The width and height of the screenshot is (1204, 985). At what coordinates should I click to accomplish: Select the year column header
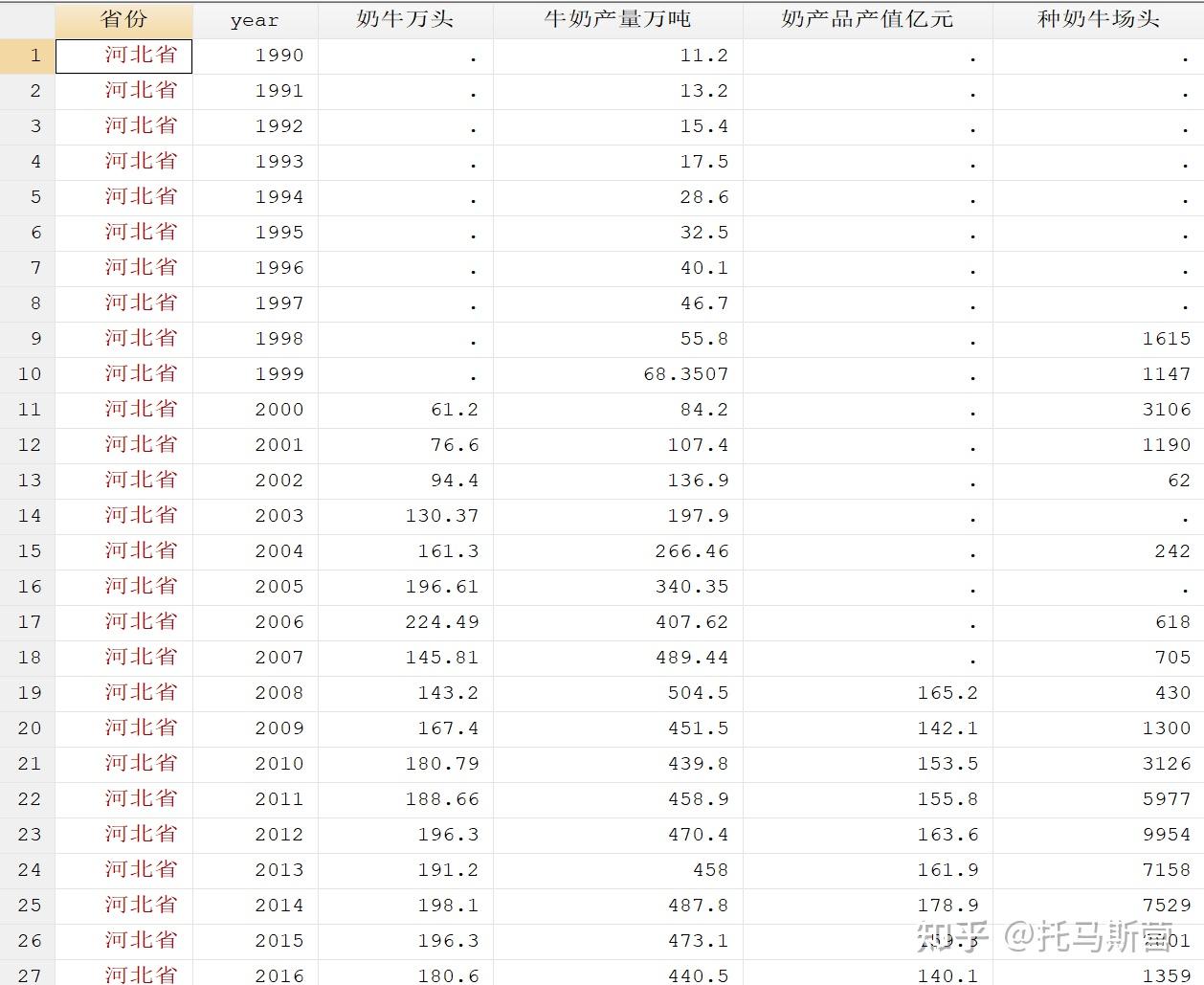coord(254,17)
